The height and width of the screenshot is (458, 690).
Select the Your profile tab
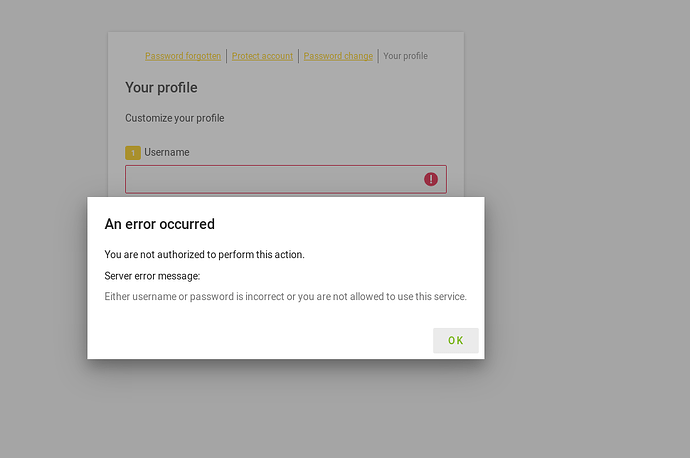[405, 56]
